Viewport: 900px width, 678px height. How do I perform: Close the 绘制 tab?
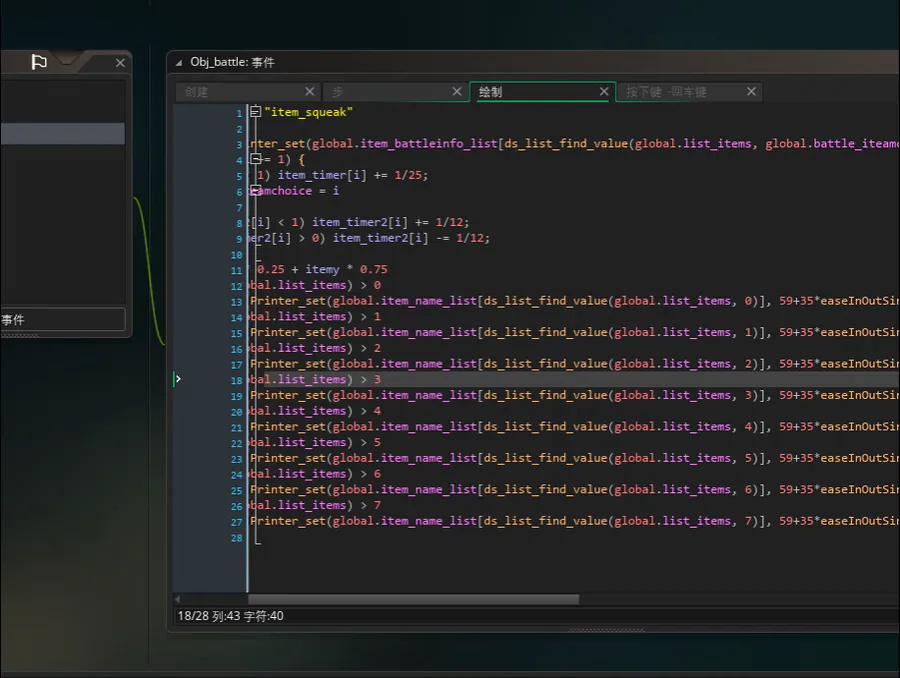[x=604, y=91]
